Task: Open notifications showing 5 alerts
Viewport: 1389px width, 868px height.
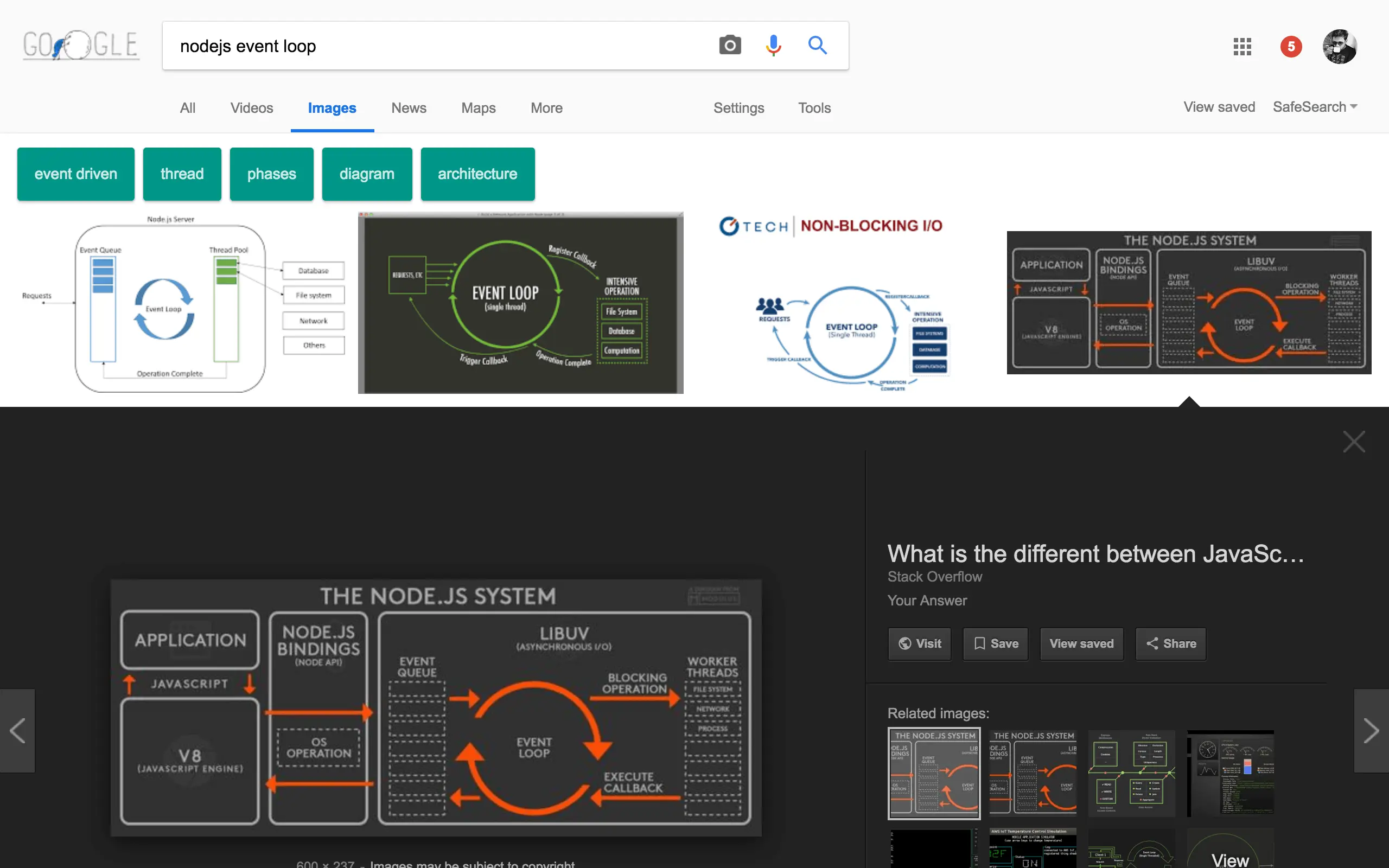Action: (1291, 46)
